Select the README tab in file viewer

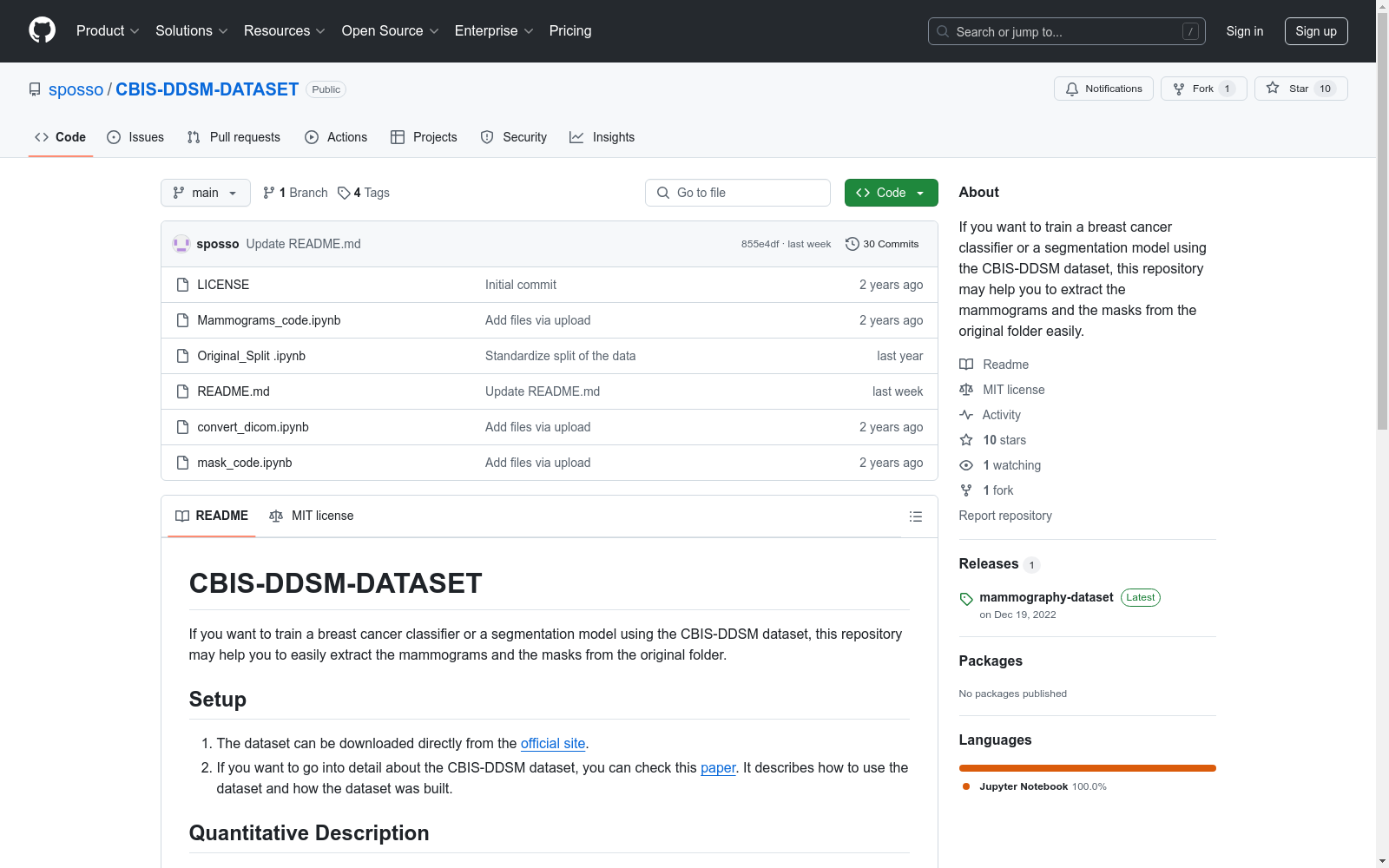coord(212,516)
